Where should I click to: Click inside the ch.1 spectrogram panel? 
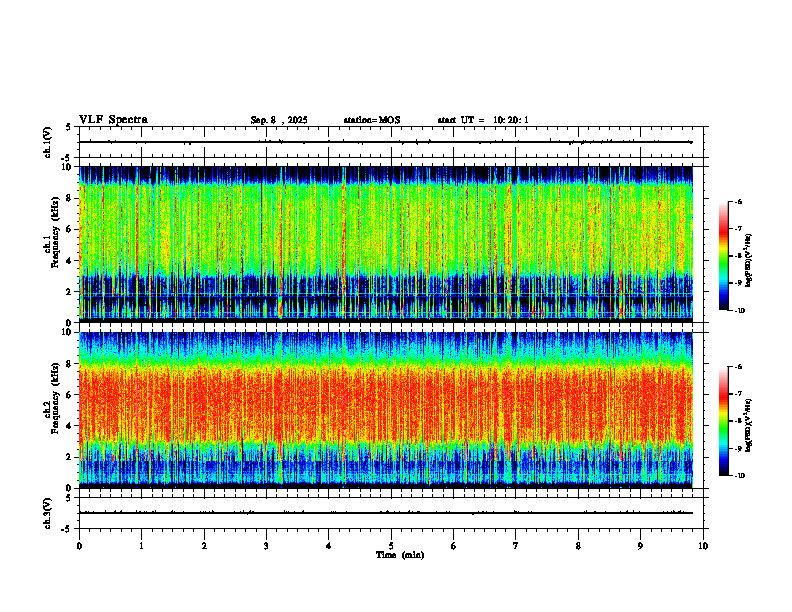386,244
